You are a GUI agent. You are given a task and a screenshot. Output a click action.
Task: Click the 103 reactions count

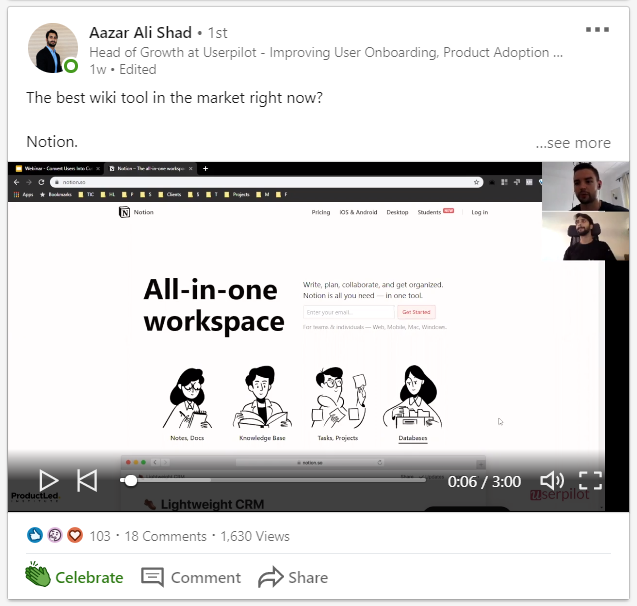[100, 536]
